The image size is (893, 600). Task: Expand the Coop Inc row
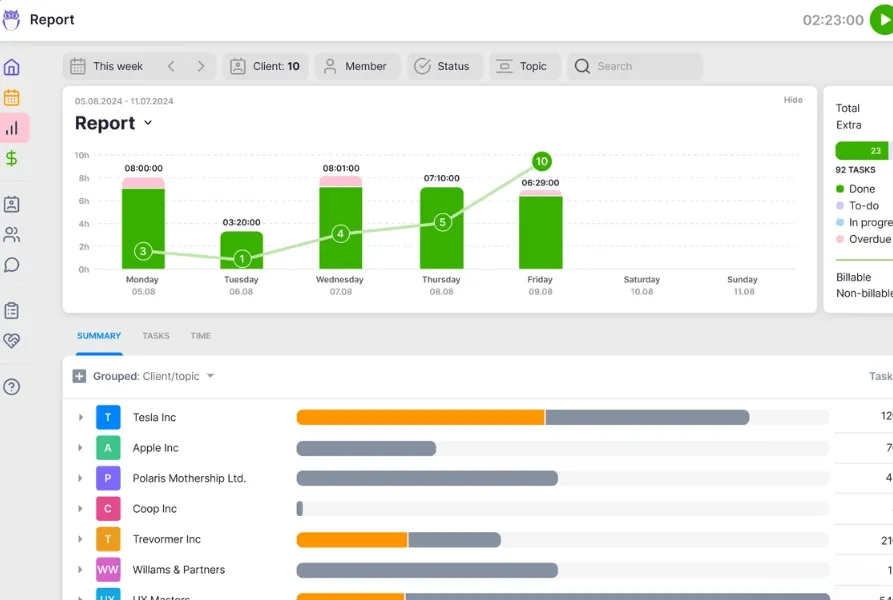point(80,509)
